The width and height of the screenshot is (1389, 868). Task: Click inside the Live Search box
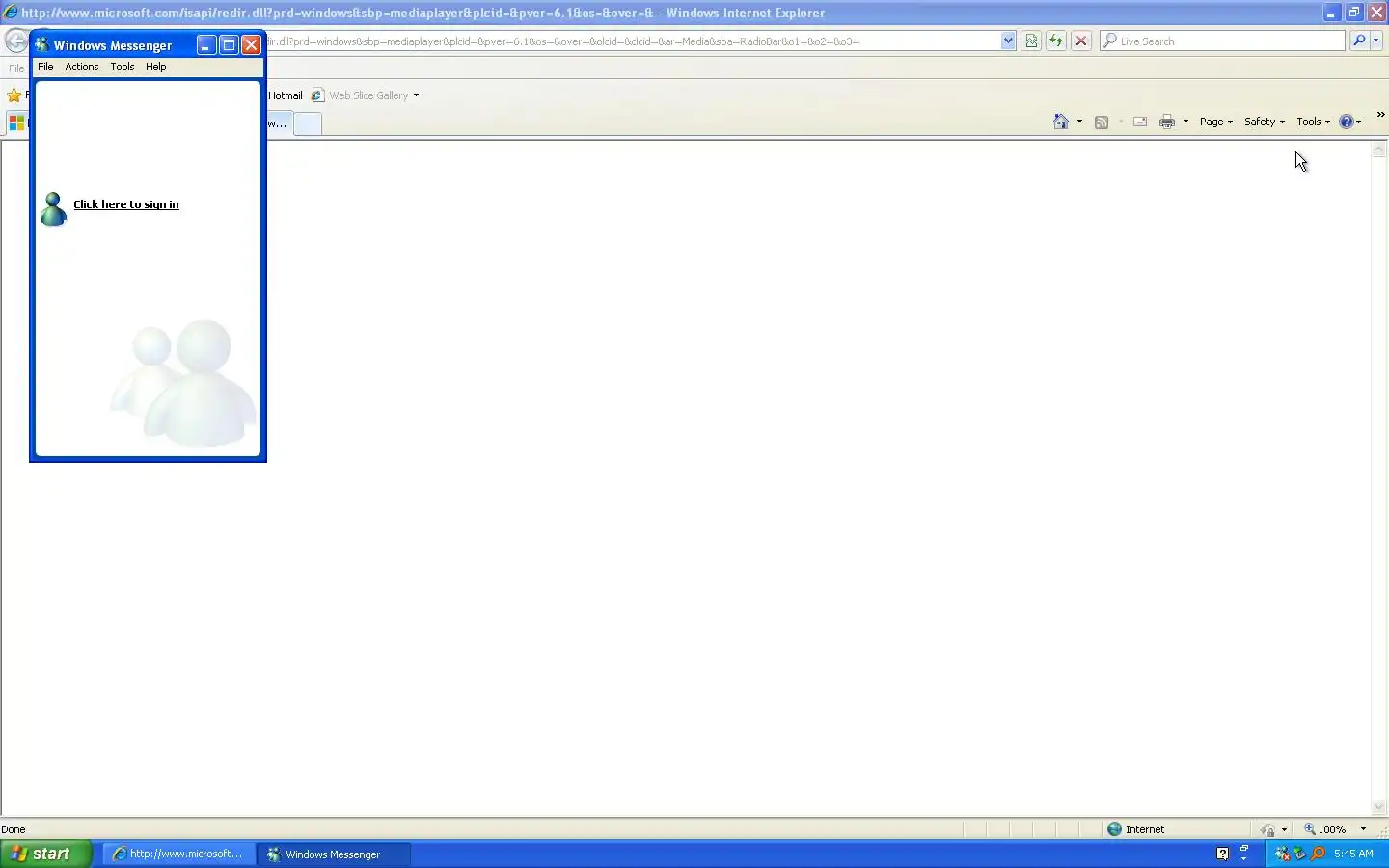[1222, 41]
